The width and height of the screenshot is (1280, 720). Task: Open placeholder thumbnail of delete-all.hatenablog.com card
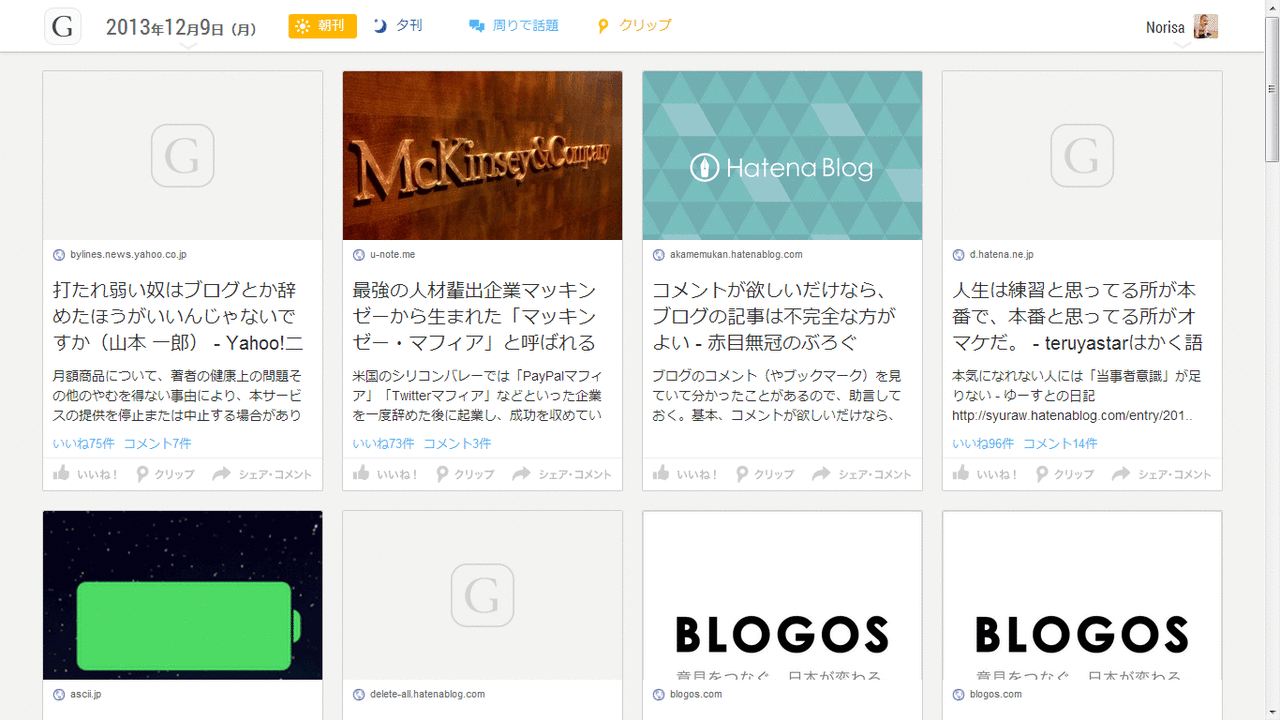(482, 595)
